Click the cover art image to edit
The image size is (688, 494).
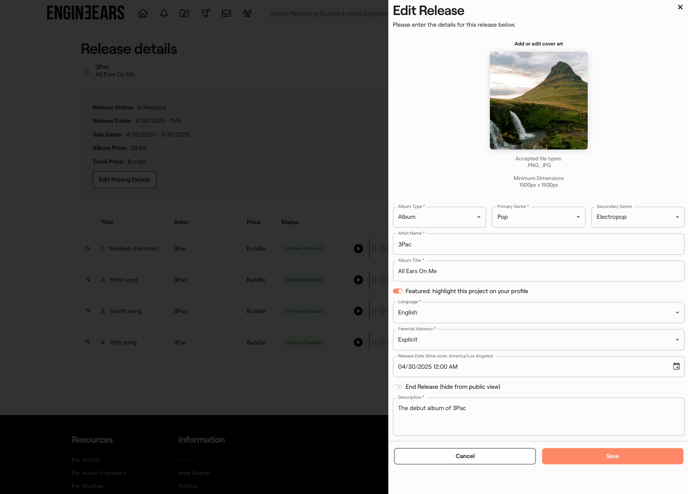click(x=538, y=101)
